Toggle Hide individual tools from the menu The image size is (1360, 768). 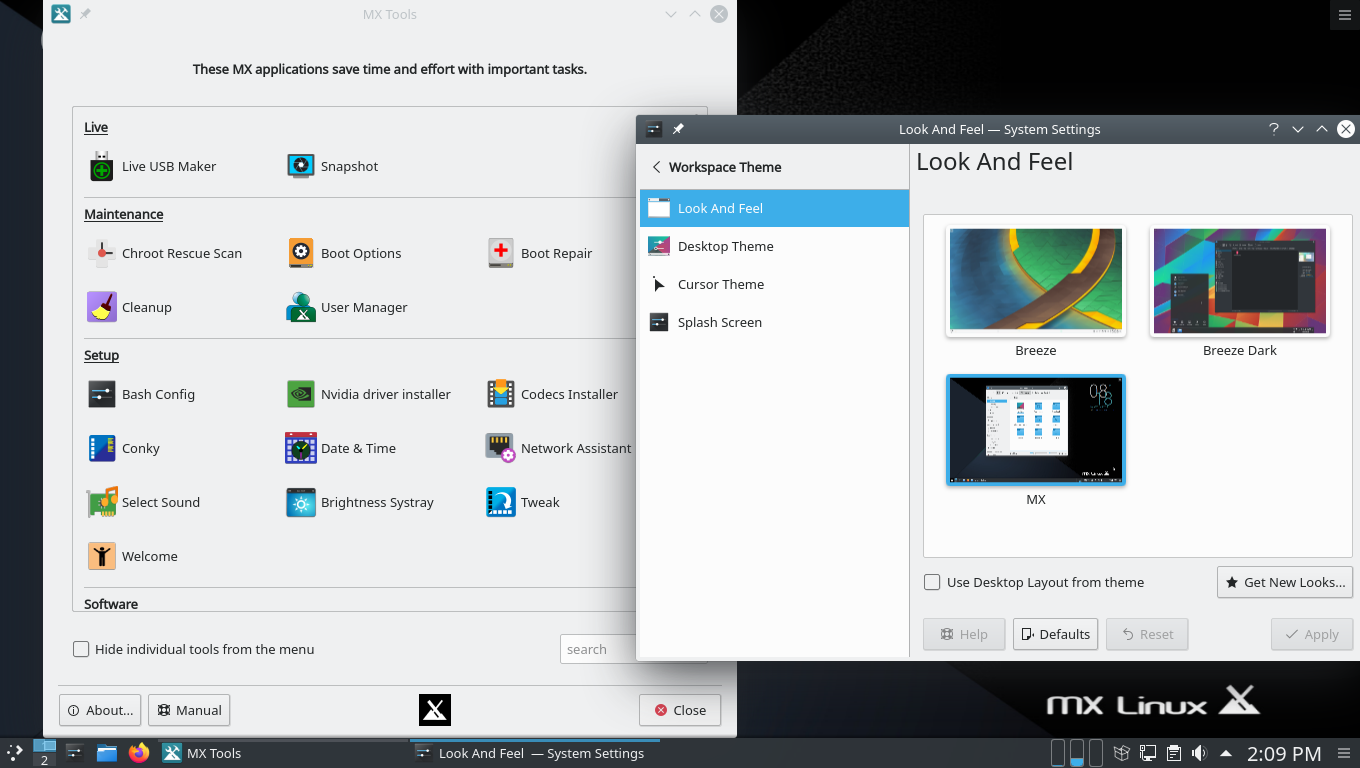194,649
